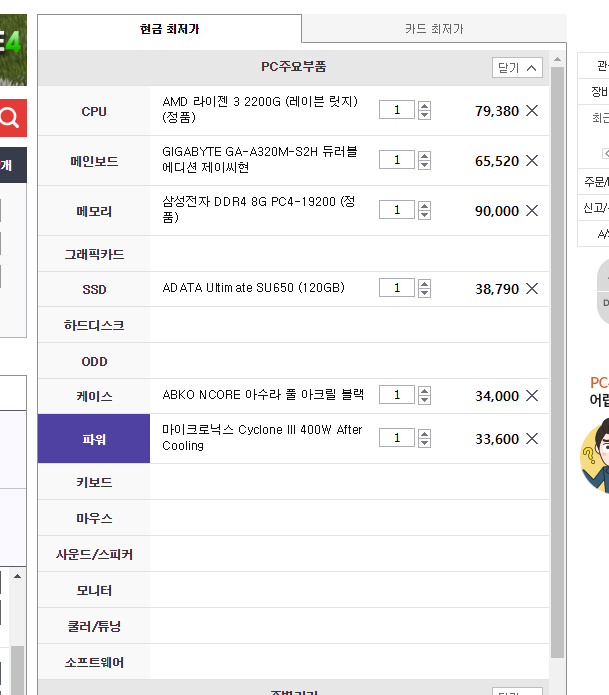Click the case quantity input field
Image resolution: width=609 pixels, height=695 pixels.
click(397, 395)
